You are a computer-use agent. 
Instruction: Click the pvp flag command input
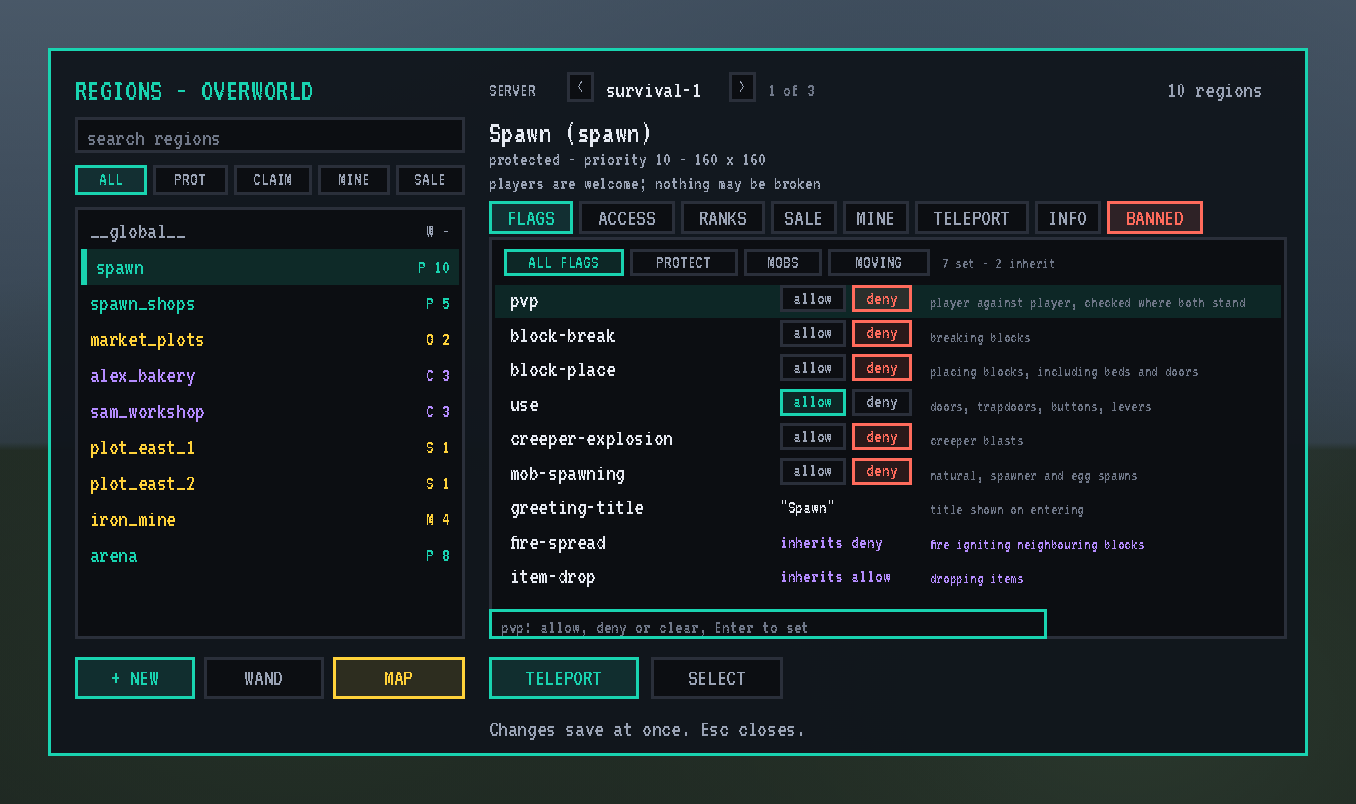click(x=768, y=625)
